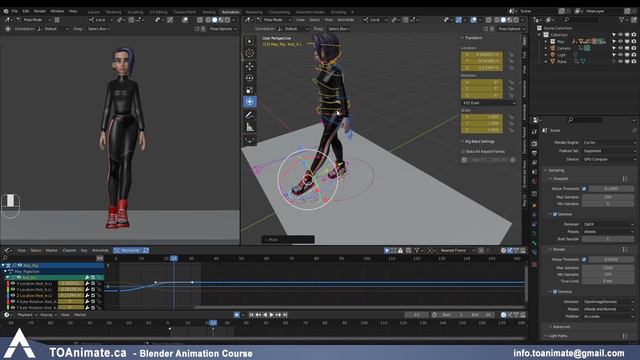Play the animation in reverse
This screenshot has height=360, width=640.
coord(265,315)
